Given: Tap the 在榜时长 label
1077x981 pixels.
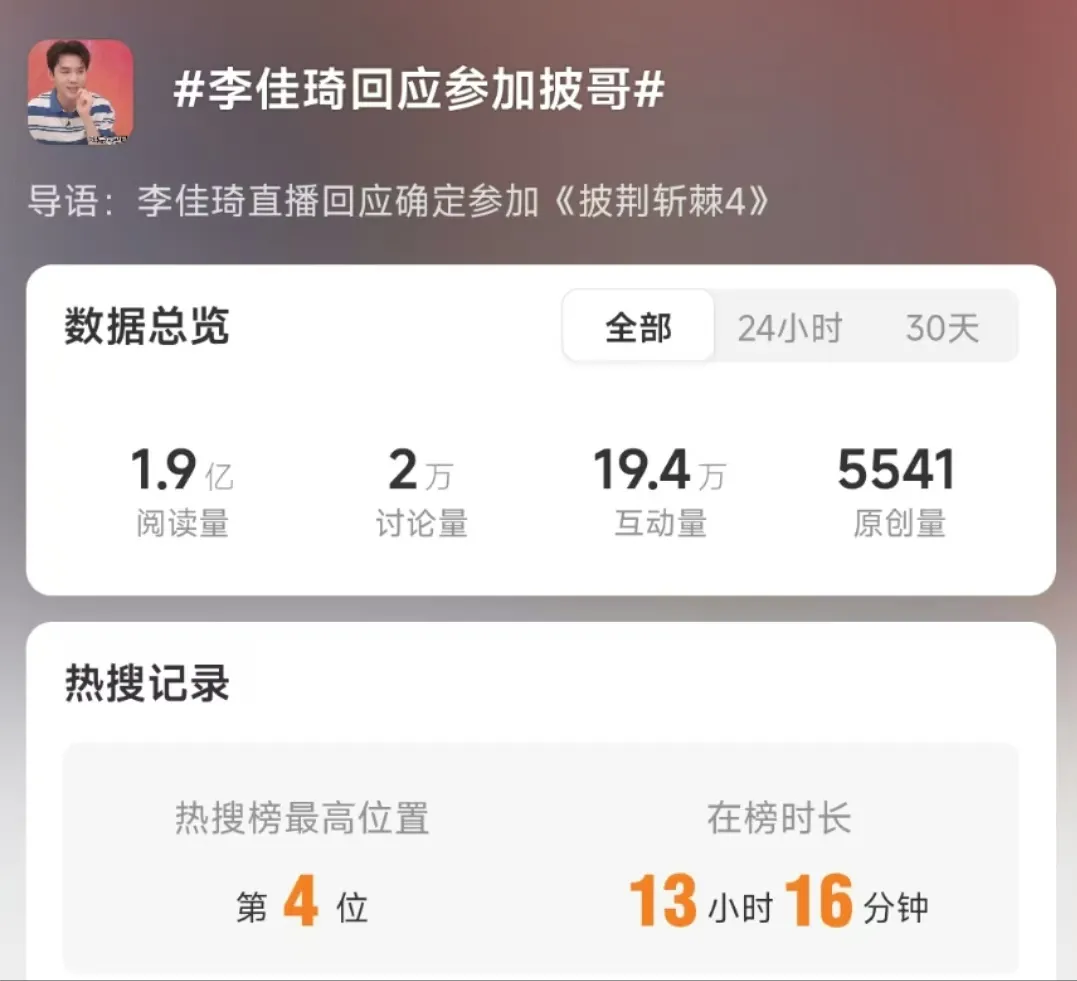Looking at the screenshot, I should 779,818.
